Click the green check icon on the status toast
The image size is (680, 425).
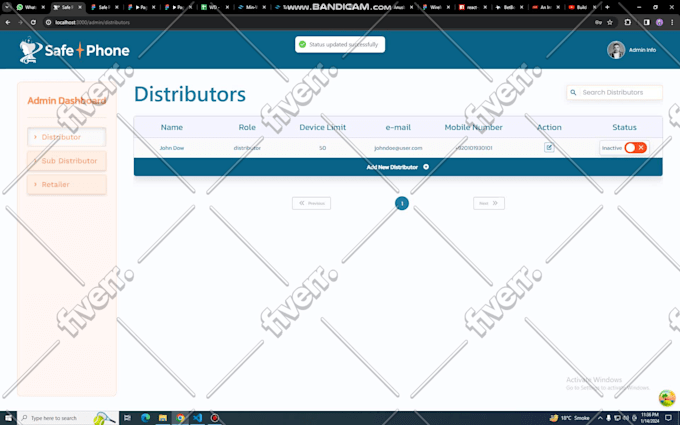click(x=303, y=44)
